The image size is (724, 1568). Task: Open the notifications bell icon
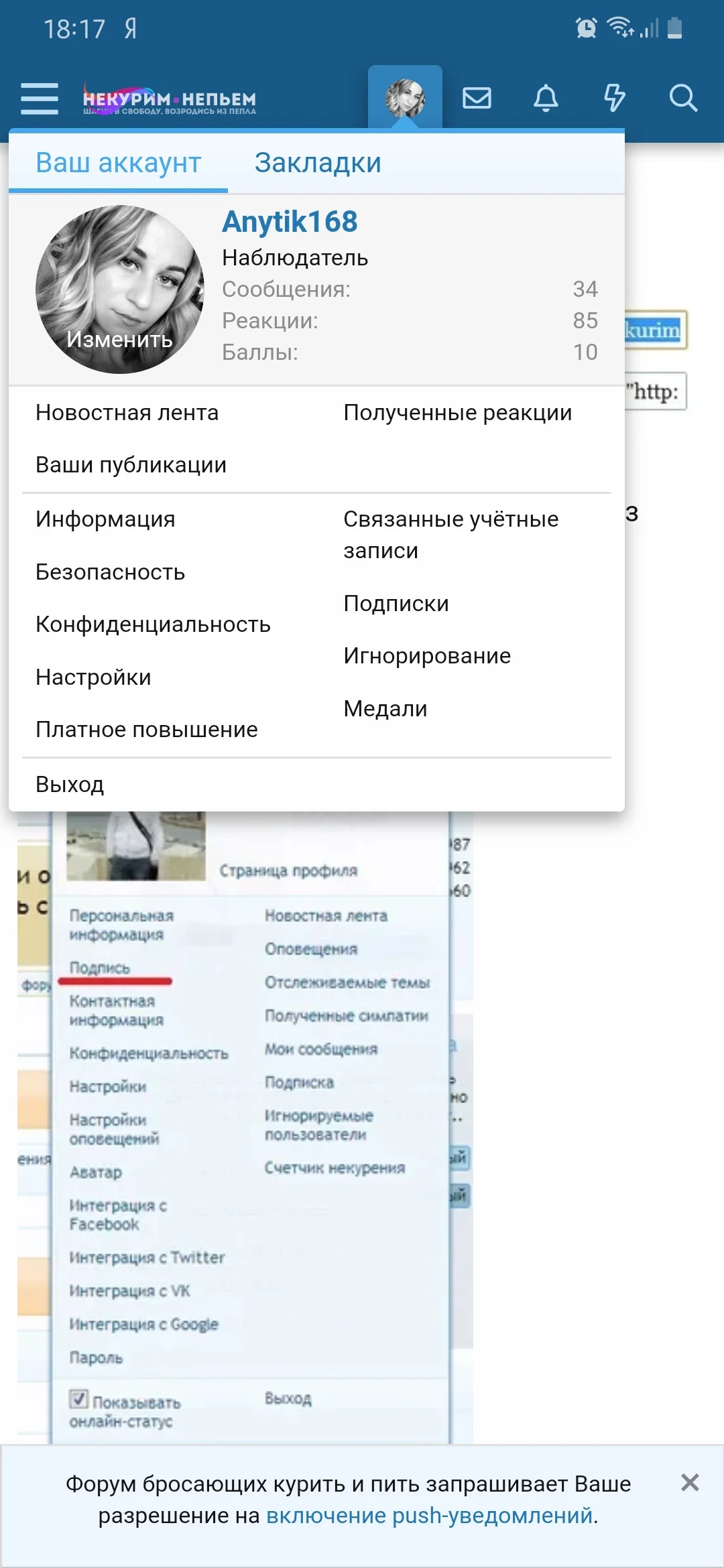click(x=546, y=99)
